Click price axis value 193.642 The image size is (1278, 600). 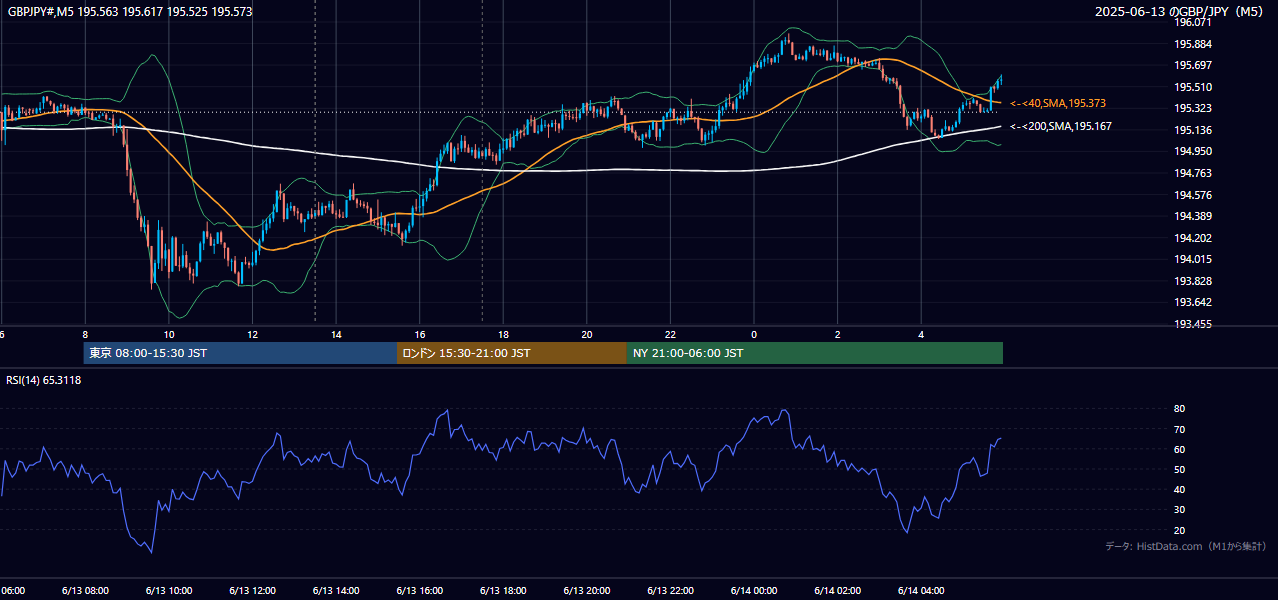1193,303
